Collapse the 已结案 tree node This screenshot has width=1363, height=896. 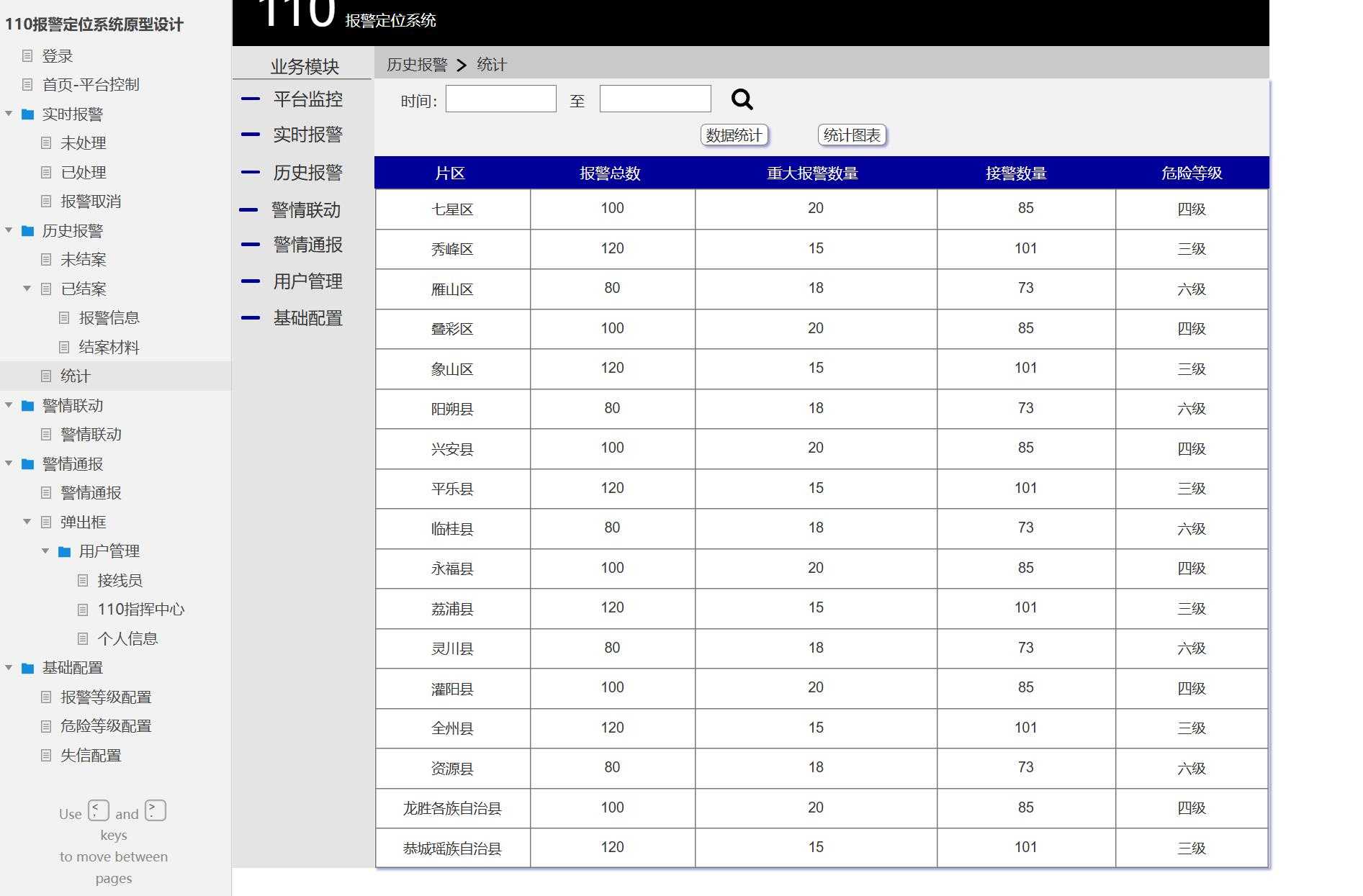[x=27, y=289]
